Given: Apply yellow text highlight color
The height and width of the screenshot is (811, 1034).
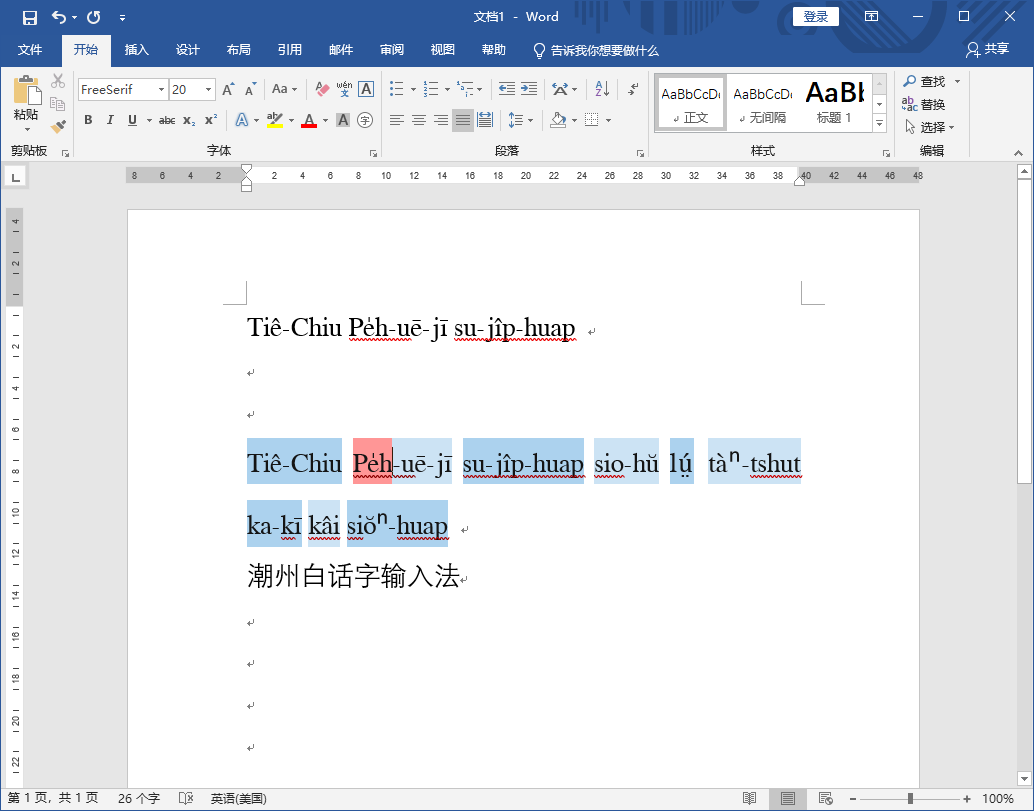Looking at the screenshot, I should click(x=275, y=120).
